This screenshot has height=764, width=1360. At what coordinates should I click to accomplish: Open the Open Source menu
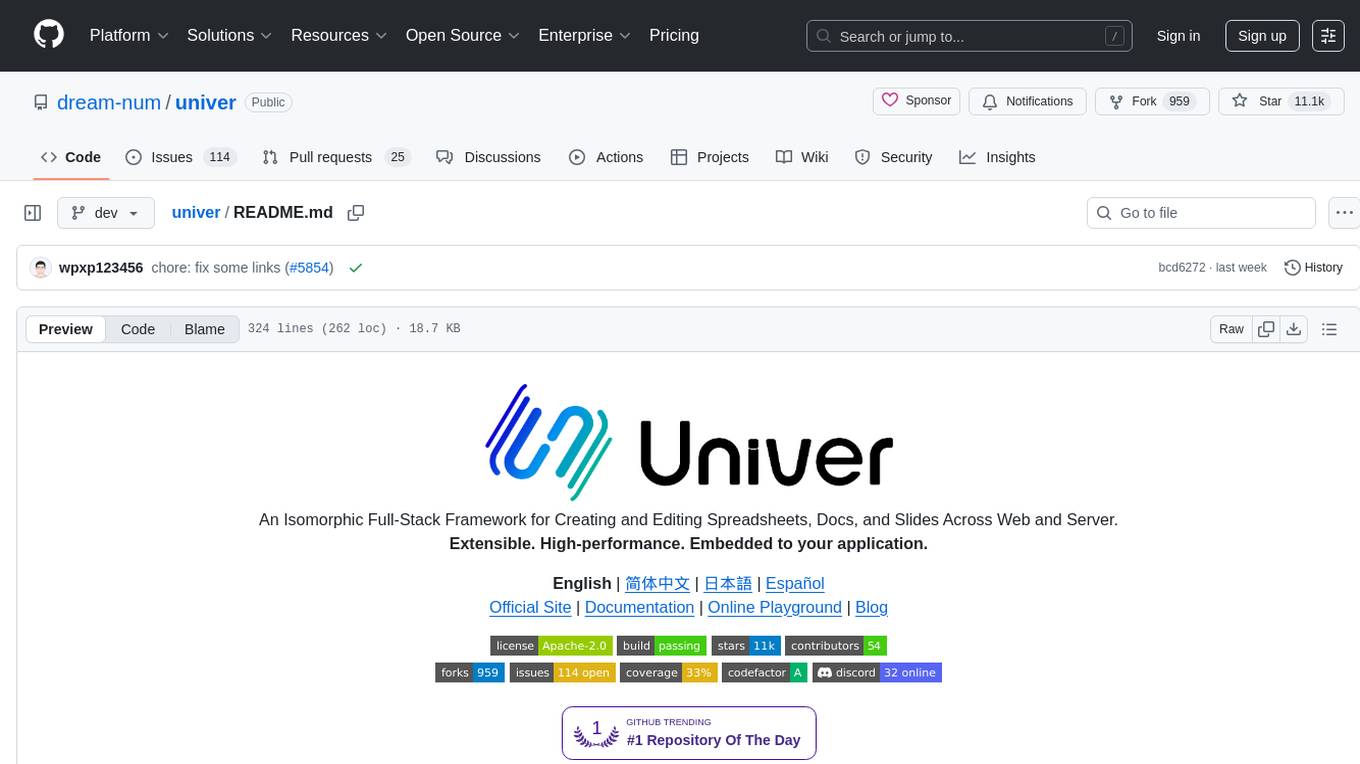[x=463, y=35]
